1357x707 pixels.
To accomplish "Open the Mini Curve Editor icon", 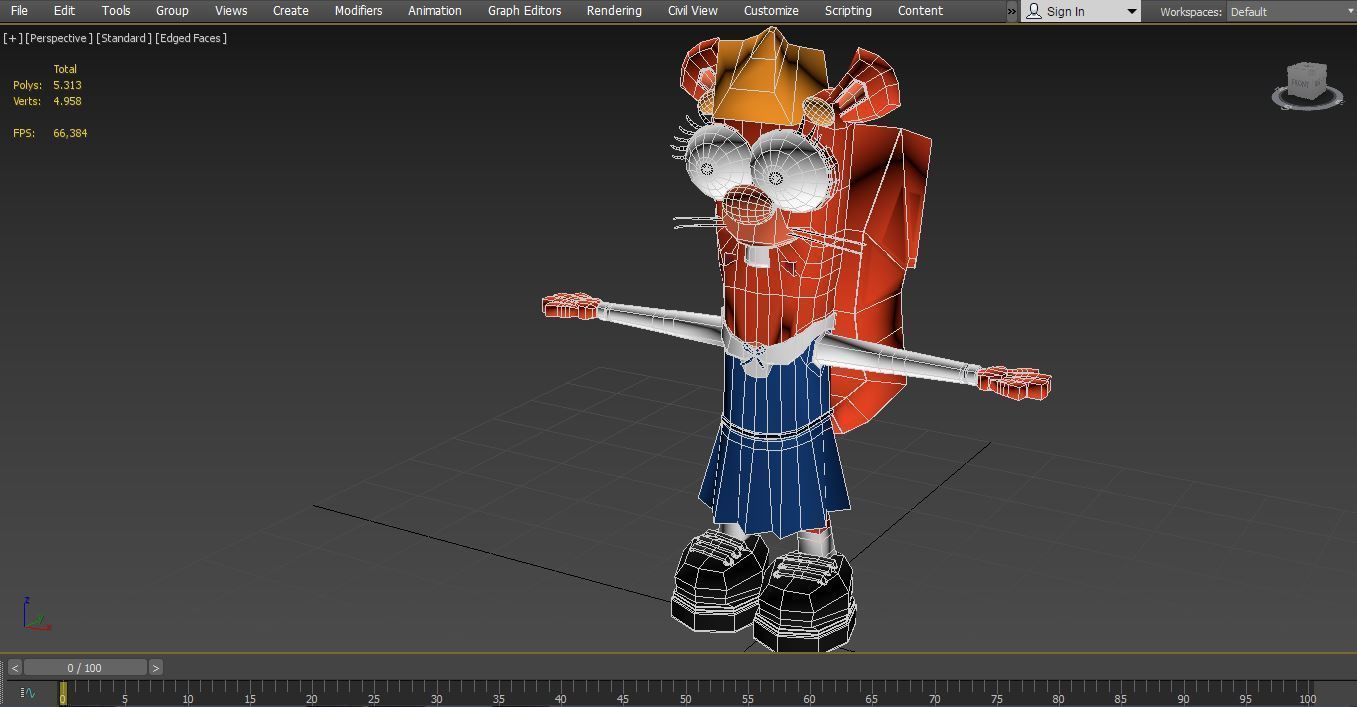I will (x=27, y=692).
